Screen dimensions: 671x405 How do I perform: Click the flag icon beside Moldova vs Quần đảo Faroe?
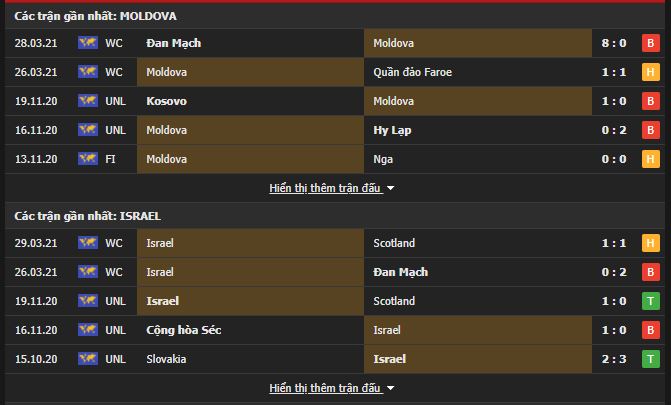tap(87, 72)
